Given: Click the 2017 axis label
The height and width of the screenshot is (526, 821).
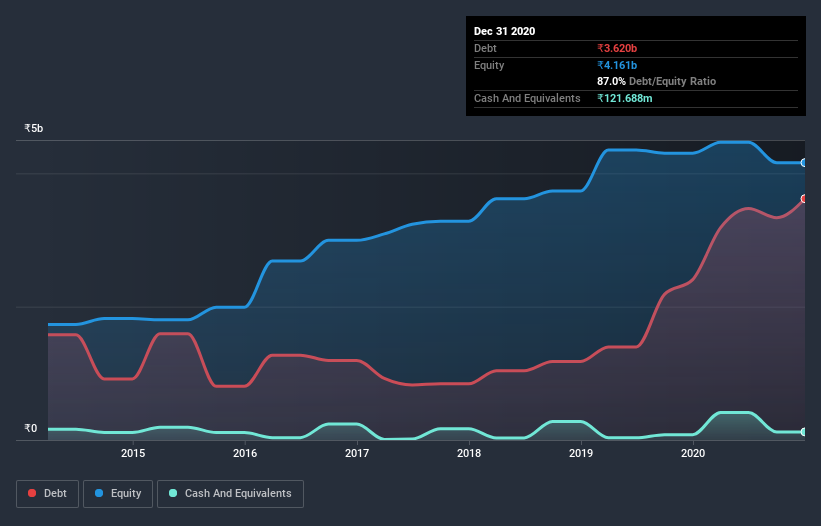Looking at the screenshot, I should (x=357, y=453).
